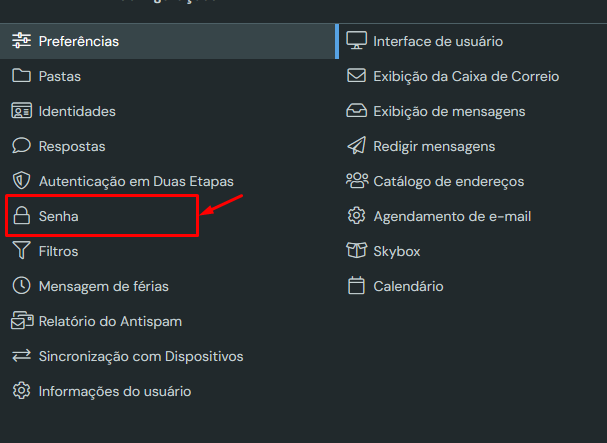
Task: Go to Redigir mensagens preferences
Action: [433, 146]
